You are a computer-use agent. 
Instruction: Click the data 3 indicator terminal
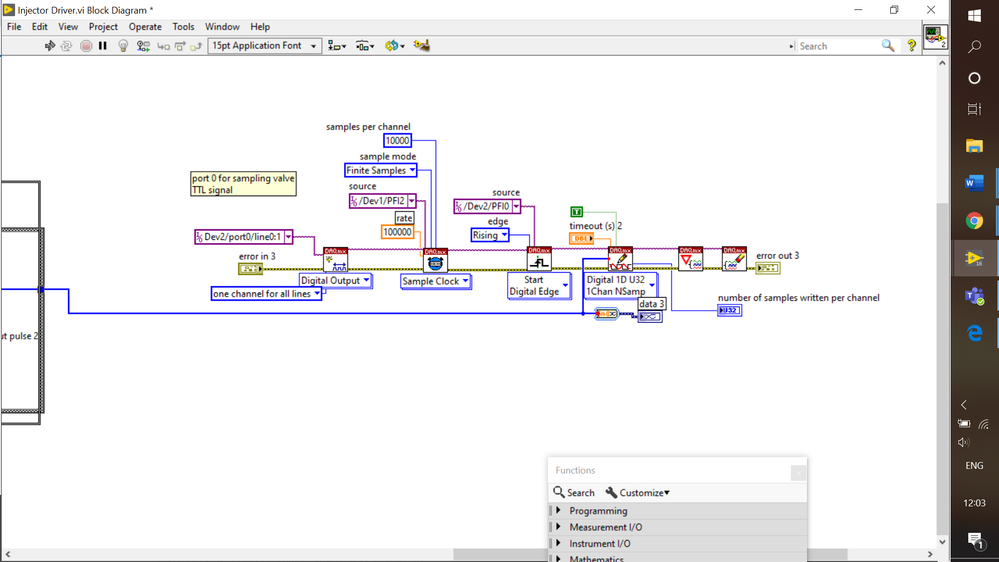coord(650,317)
